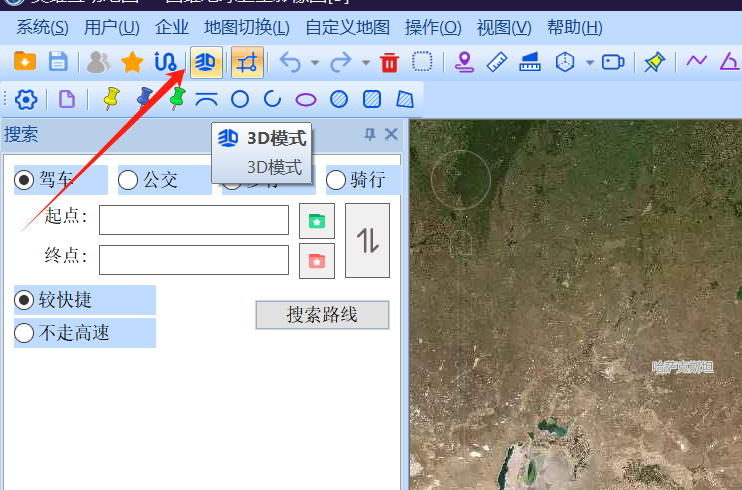Select the green pin marker tool

coord(177,99)
